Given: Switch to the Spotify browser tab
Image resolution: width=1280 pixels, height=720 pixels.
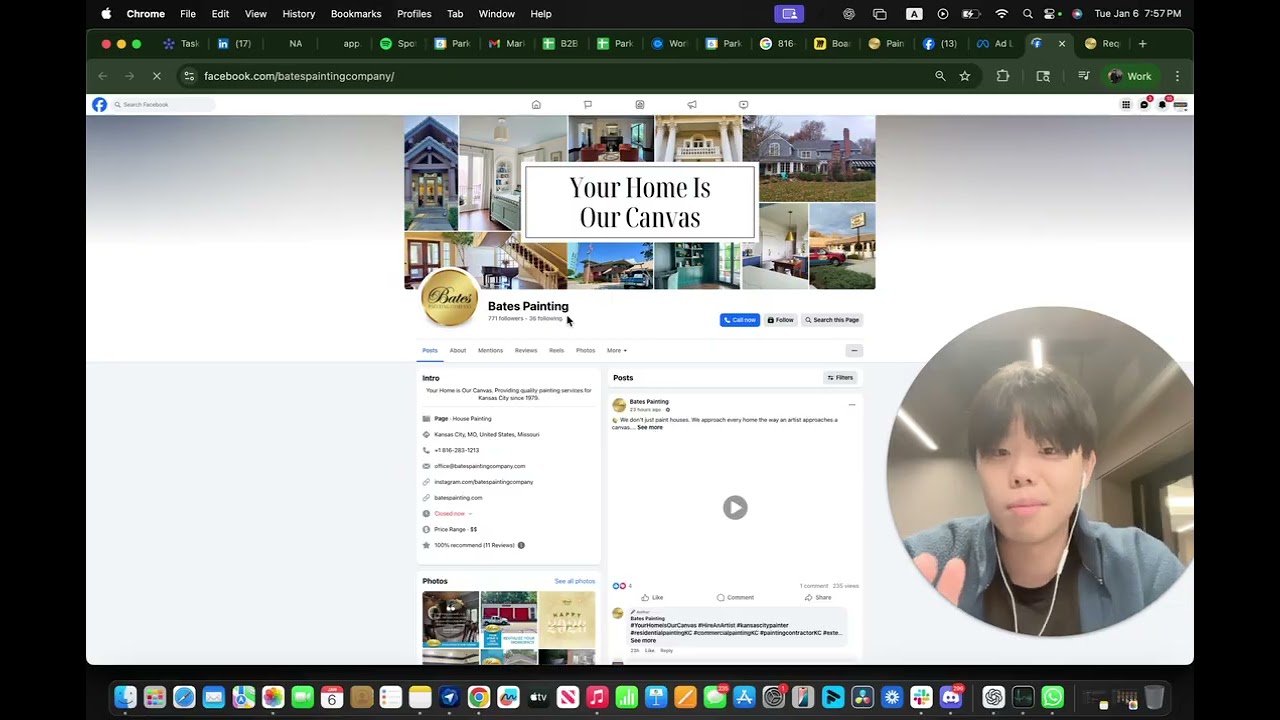Looking at the screenshot, I should [398, 44].
